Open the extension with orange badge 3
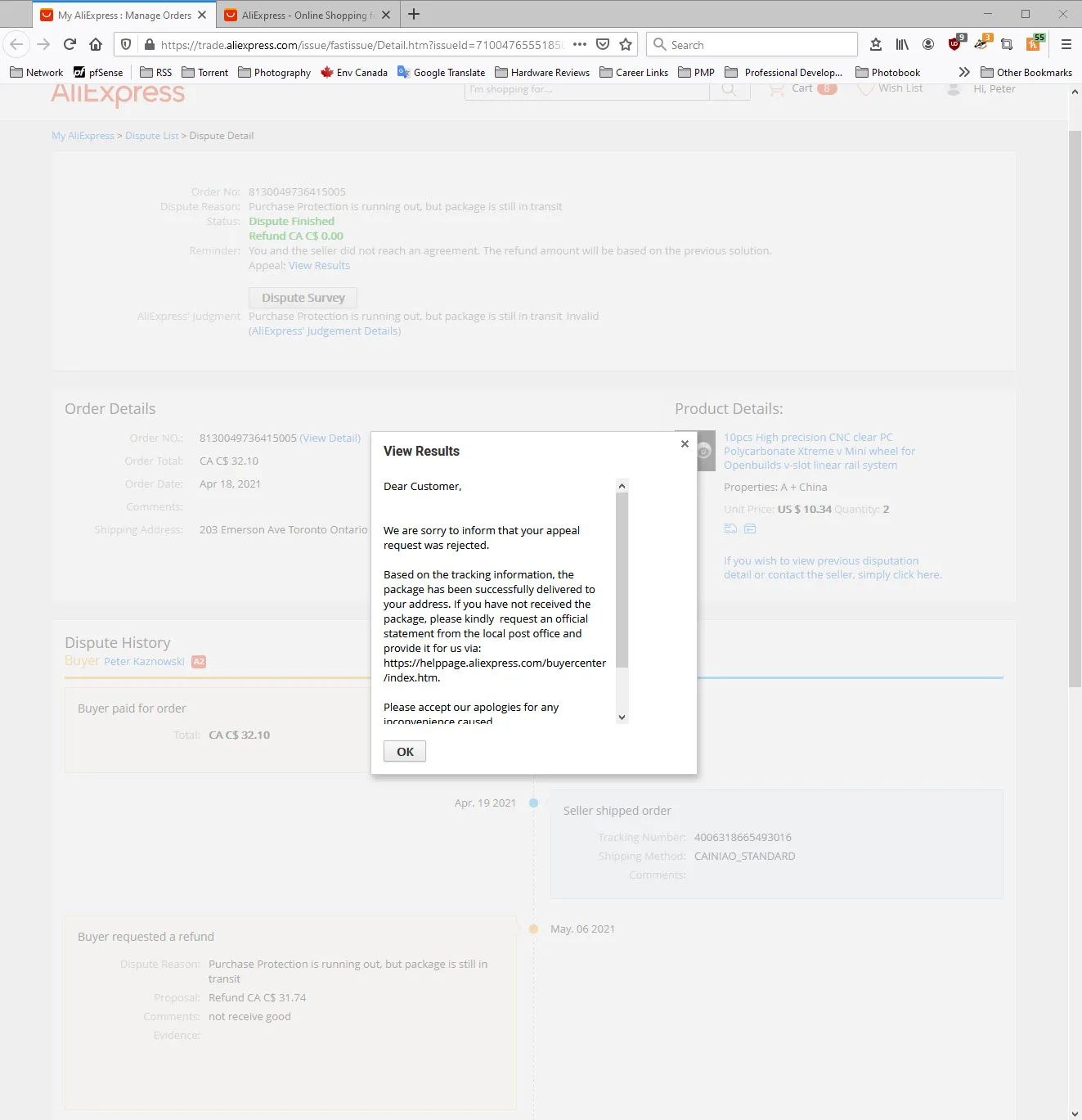 click(x=982, y=43)
